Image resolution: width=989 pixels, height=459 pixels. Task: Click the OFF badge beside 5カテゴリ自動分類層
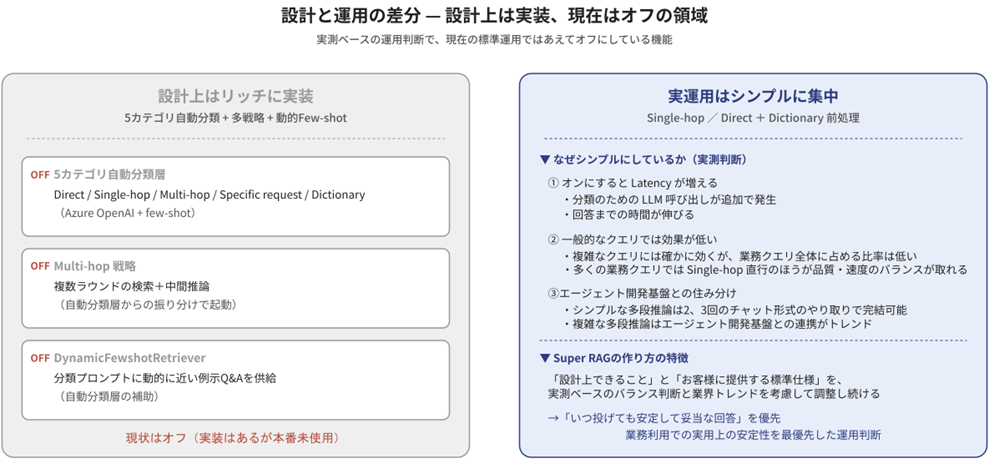[x=40, y=175]
